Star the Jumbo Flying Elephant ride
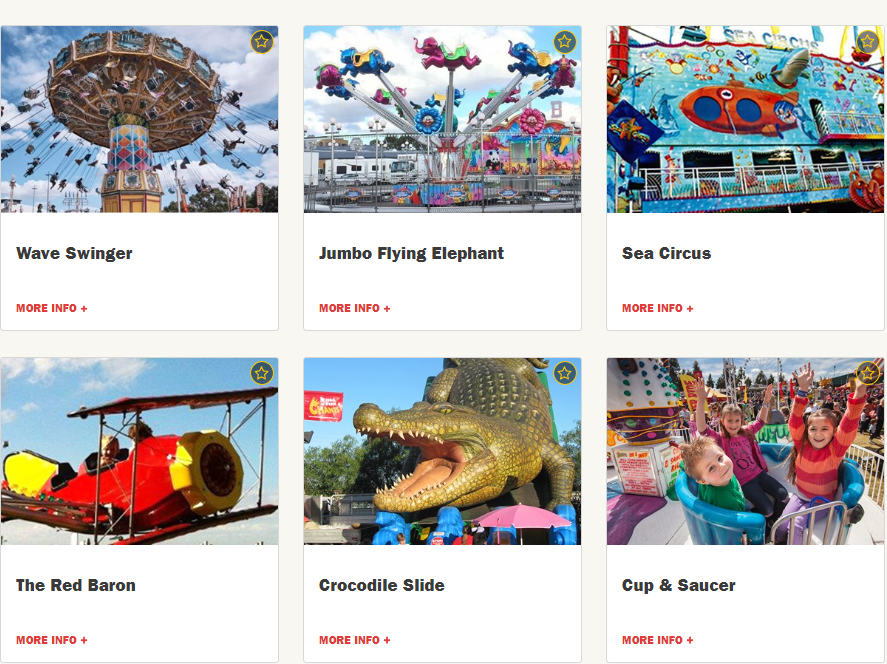This screenshot has width=887, height=664. point(565,42)
